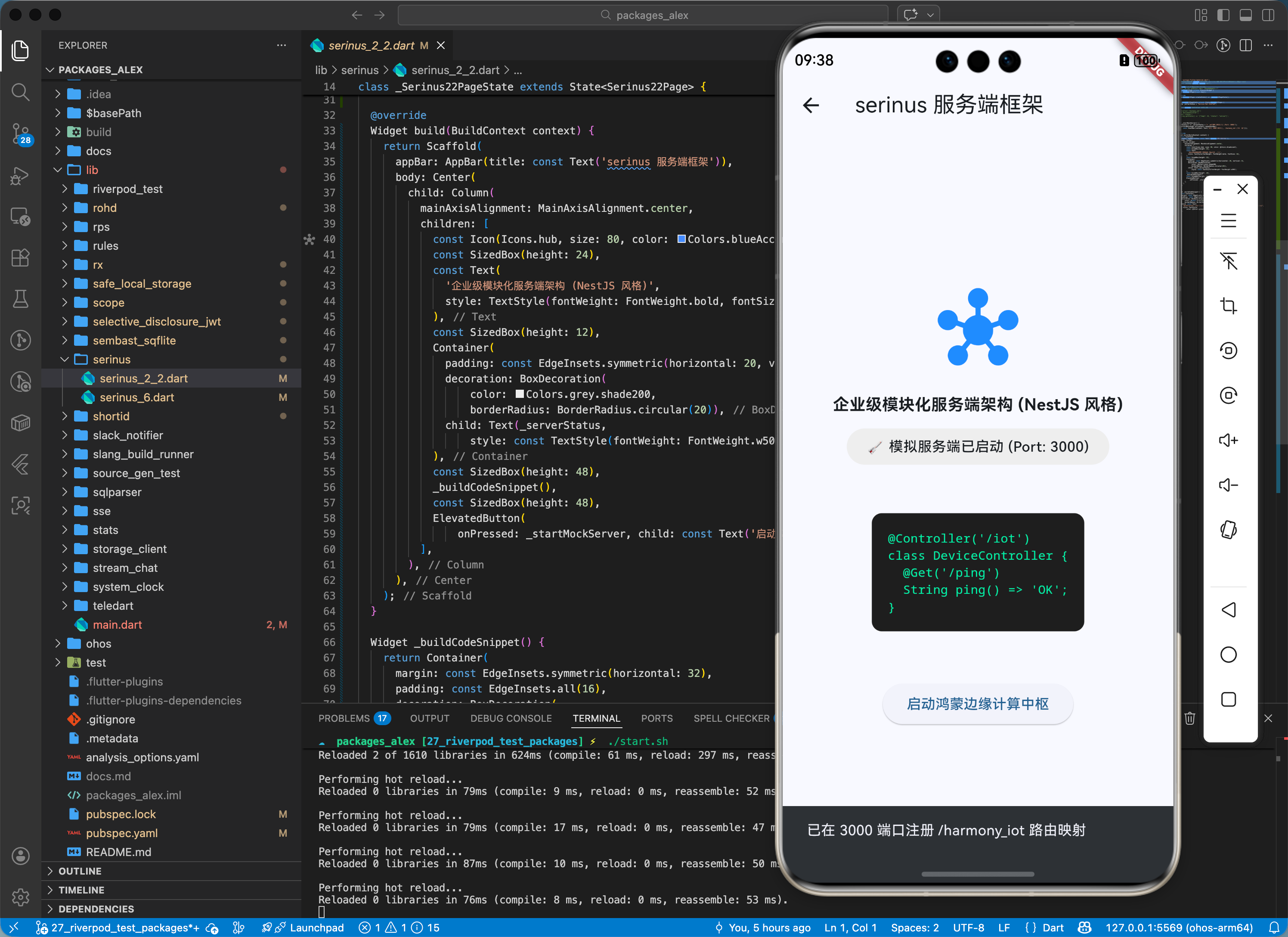Expand the OUTLINE section

(x=80, y=871)
